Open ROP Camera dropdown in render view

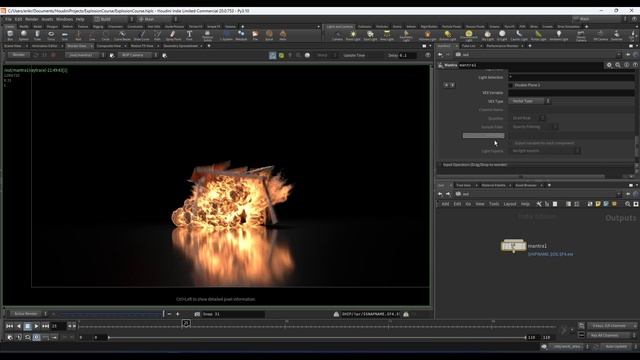[138, 55]
